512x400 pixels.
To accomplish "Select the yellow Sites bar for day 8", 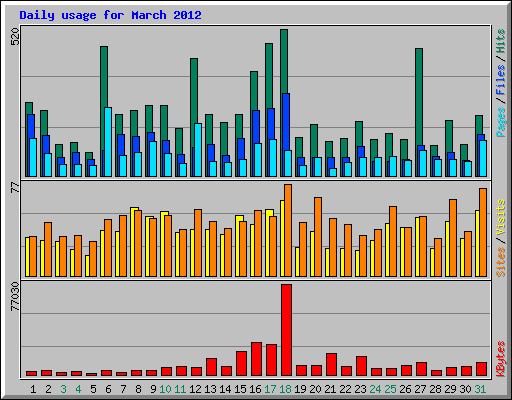I will 133,242.
